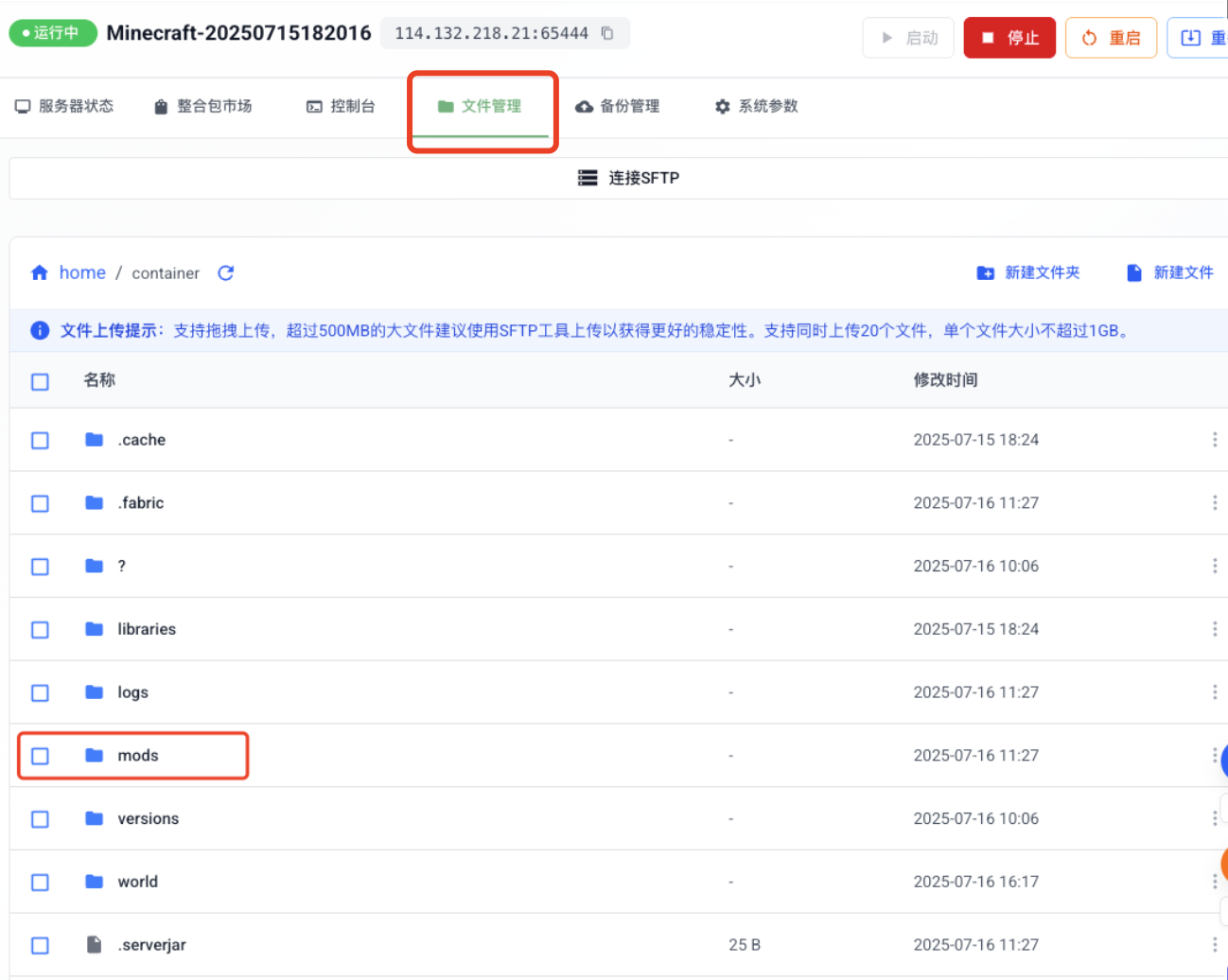Viewport: 1228px width, 980px height.
Task: Click the mods folder name
Action: coord(138,755)
